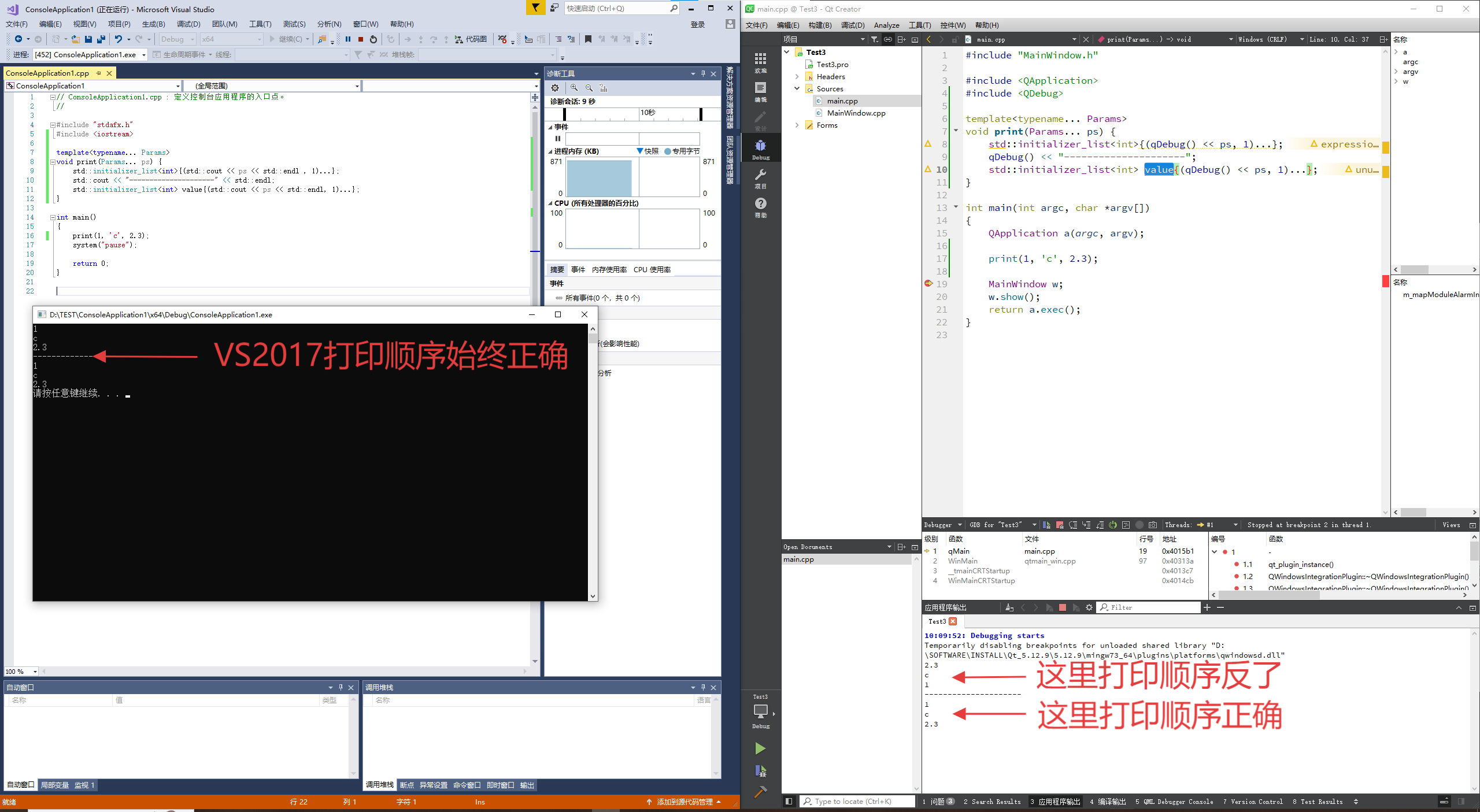Stop application in 应用程序输出 pane

point(1063,607)
